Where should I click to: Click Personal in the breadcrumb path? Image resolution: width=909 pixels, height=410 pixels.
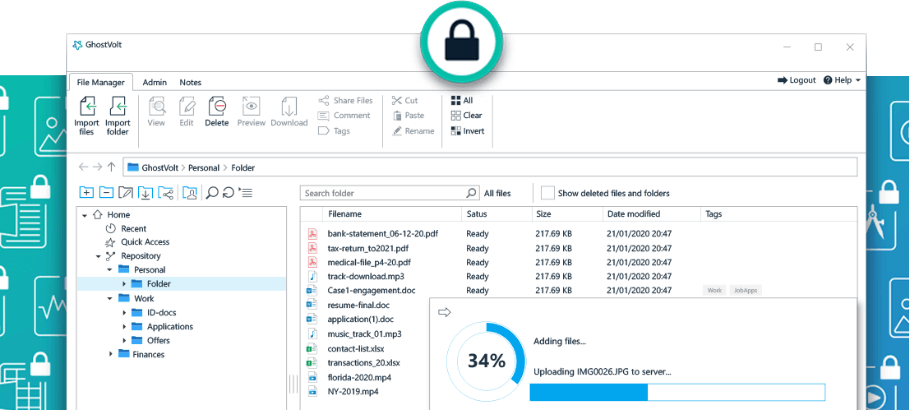[205, 168]
